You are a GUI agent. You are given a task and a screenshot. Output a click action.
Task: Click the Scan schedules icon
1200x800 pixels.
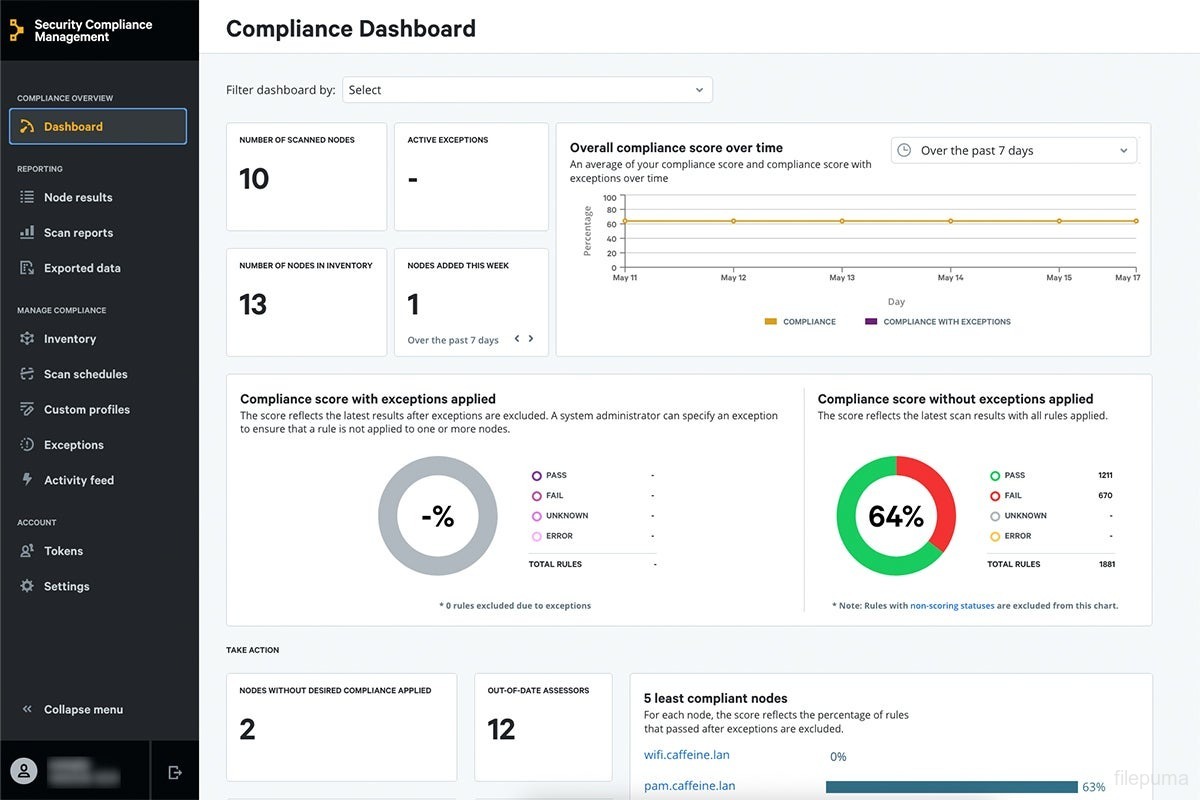pyautogui.click(x=27, y=374)
